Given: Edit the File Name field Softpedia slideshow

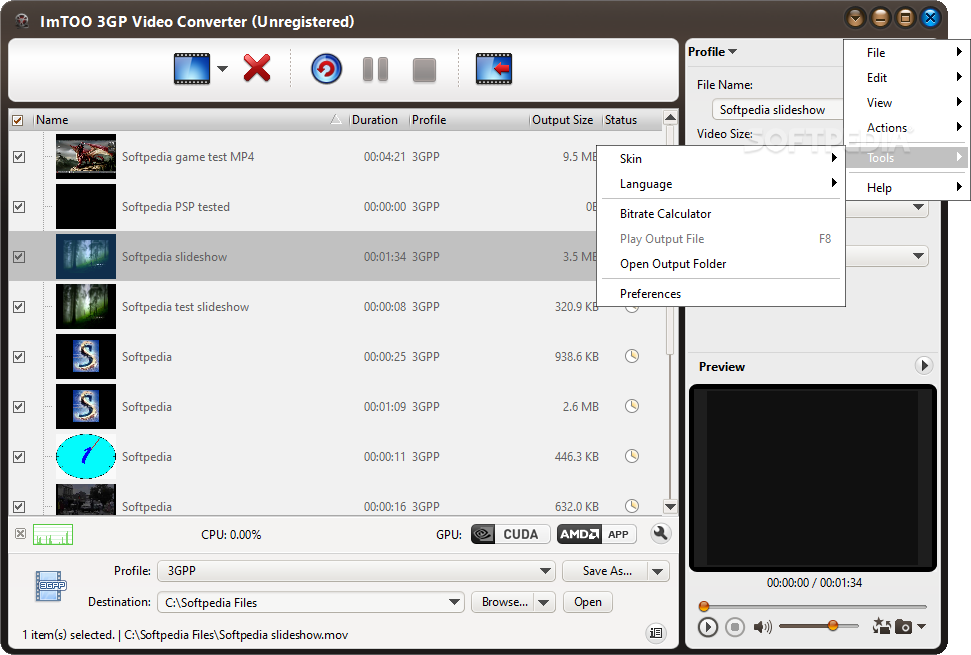Looking at the screenshot, I should (x=778, y=110).
